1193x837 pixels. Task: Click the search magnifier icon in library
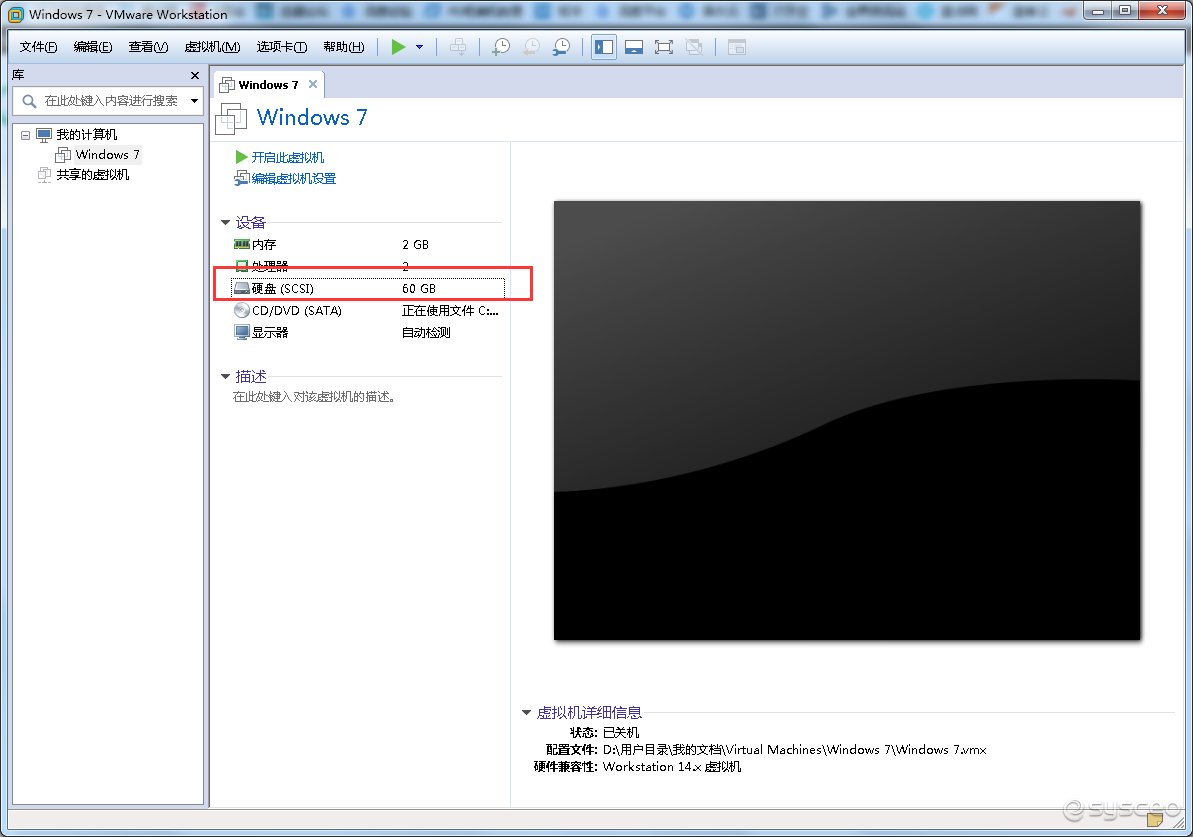(x=29, y=100)
